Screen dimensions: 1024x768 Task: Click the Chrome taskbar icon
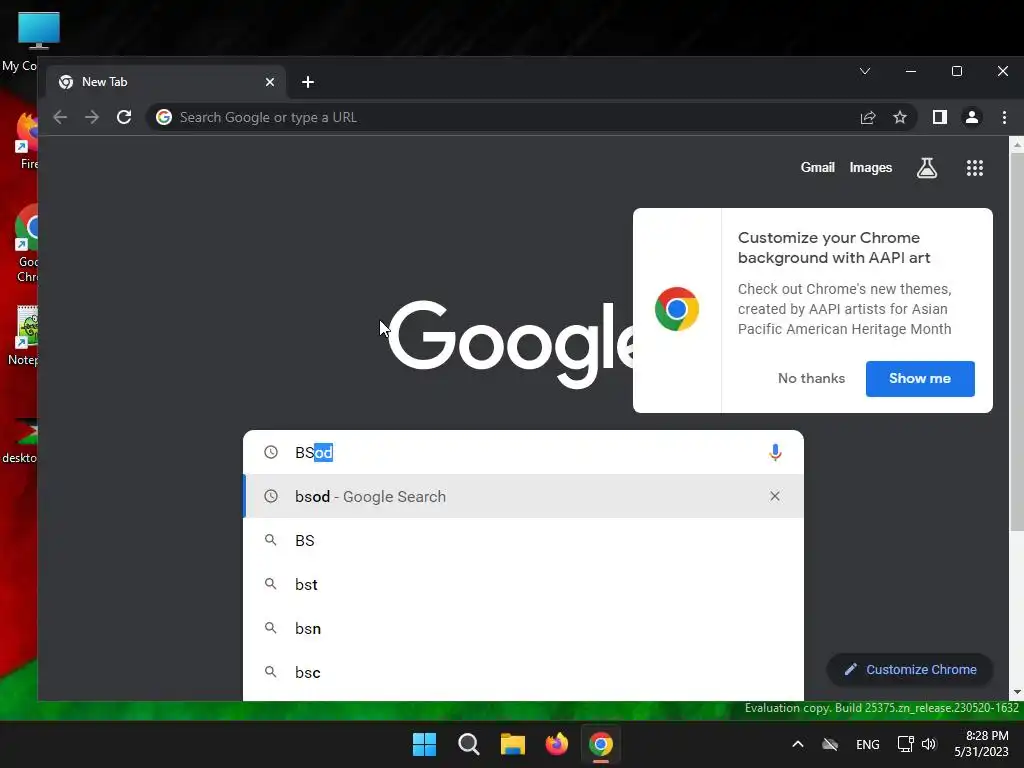pyautogui.click(x=601, y=744)
